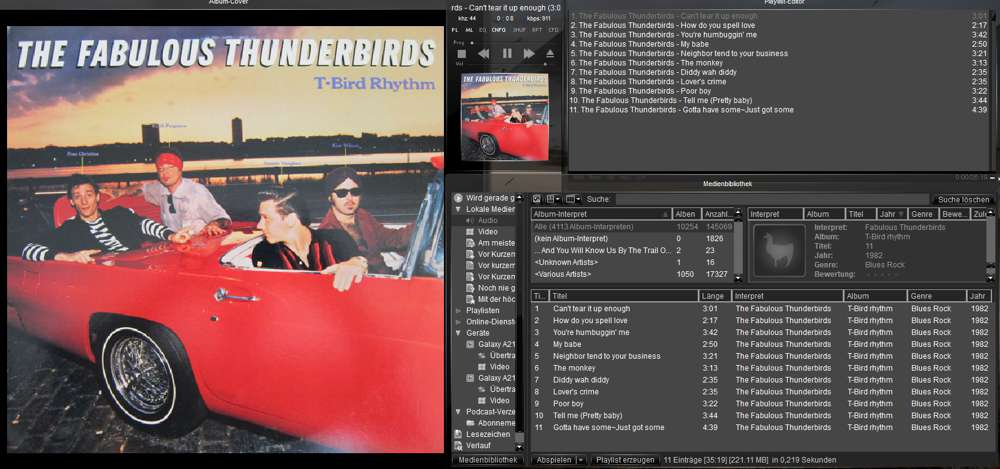Expand the Playlisten tree node
This screenshot has width=1000, height=469.
coord(458,311)
